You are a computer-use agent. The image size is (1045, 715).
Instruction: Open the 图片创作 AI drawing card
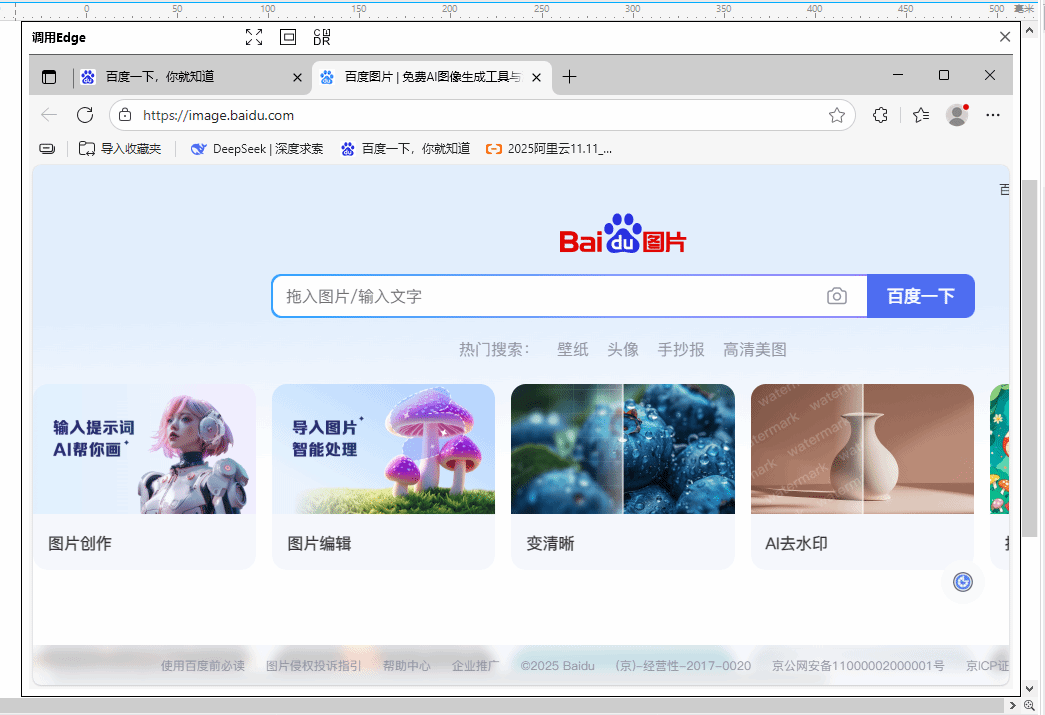144,476
